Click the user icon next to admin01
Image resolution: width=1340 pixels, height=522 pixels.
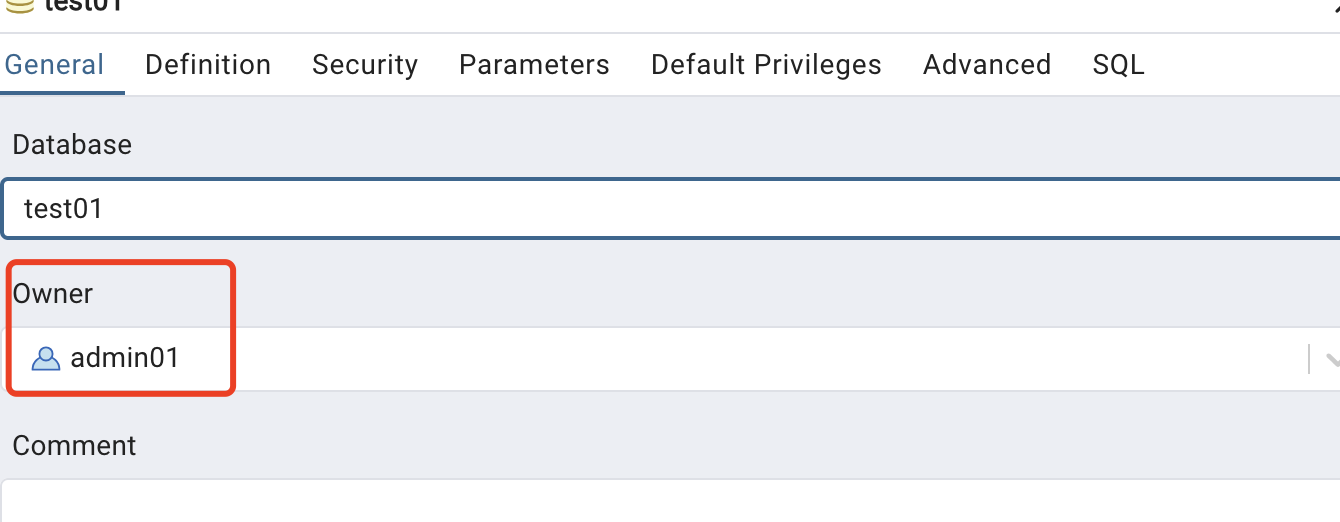tap(46, 358)
